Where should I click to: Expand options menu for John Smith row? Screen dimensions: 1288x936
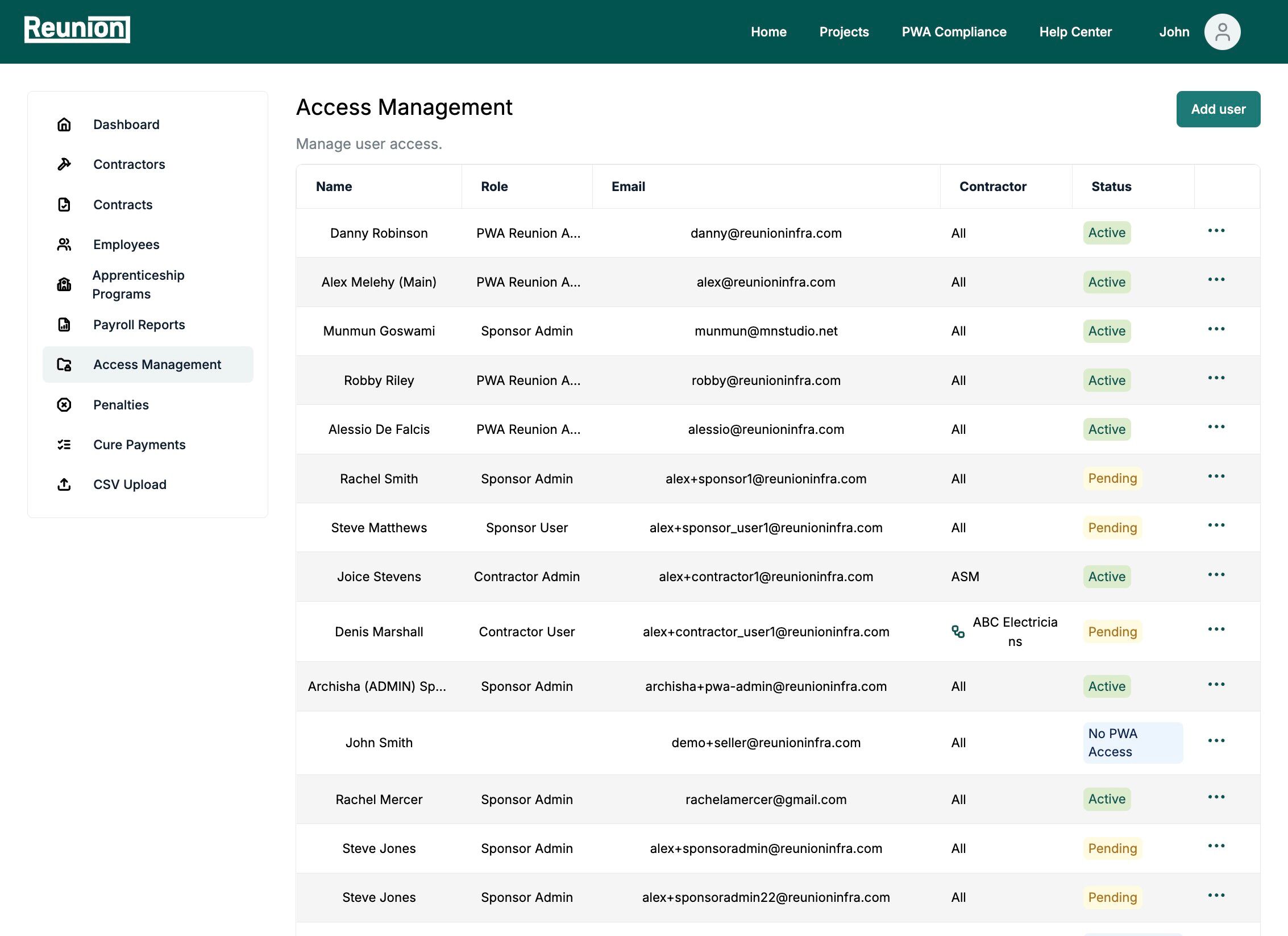[x=1216, y=741]
